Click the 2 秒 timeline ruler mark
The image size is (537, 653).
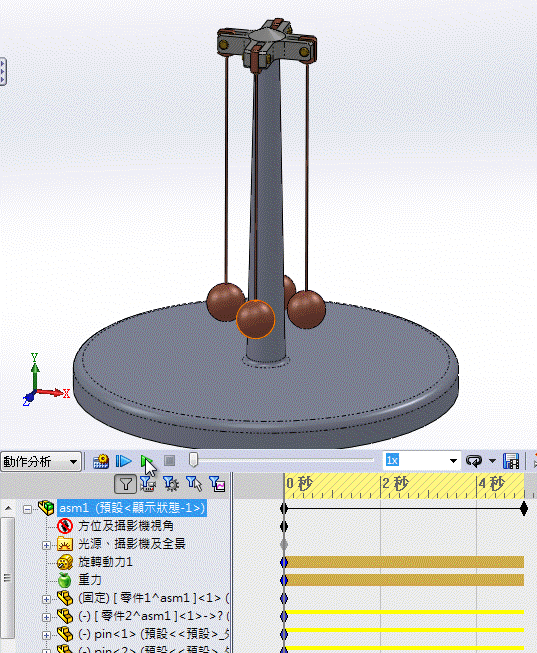pyautogui.click(x=395, y=484)
